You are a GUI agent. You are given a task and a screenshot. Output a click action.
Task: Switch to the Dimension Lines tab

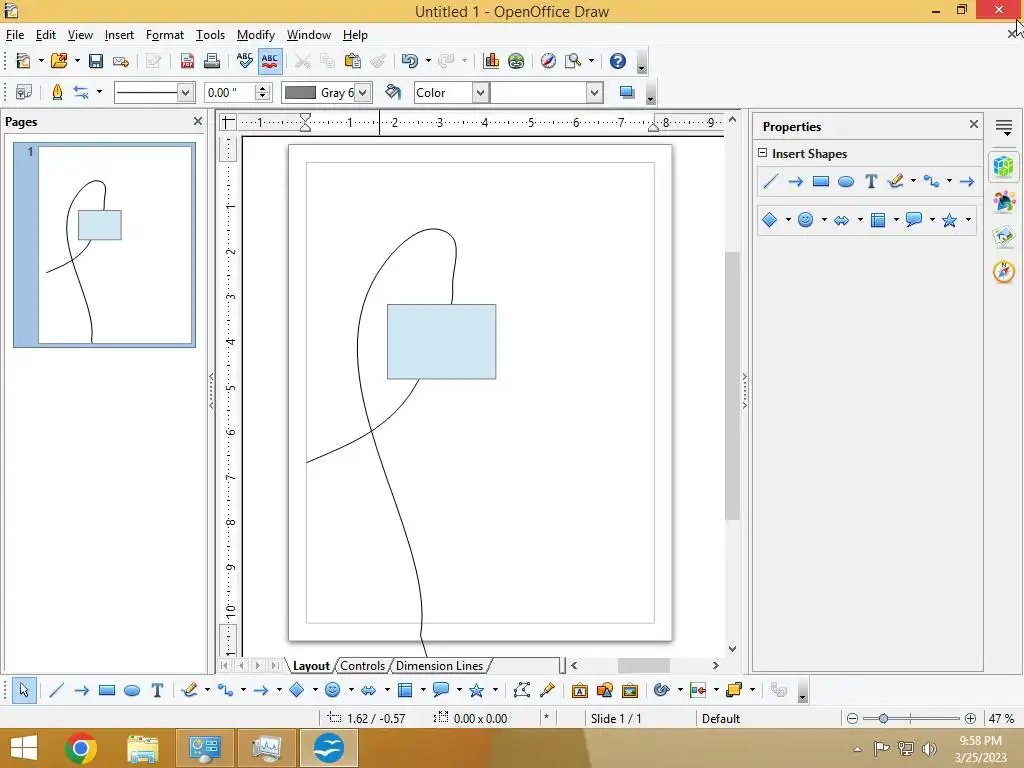tap(439, 666)
